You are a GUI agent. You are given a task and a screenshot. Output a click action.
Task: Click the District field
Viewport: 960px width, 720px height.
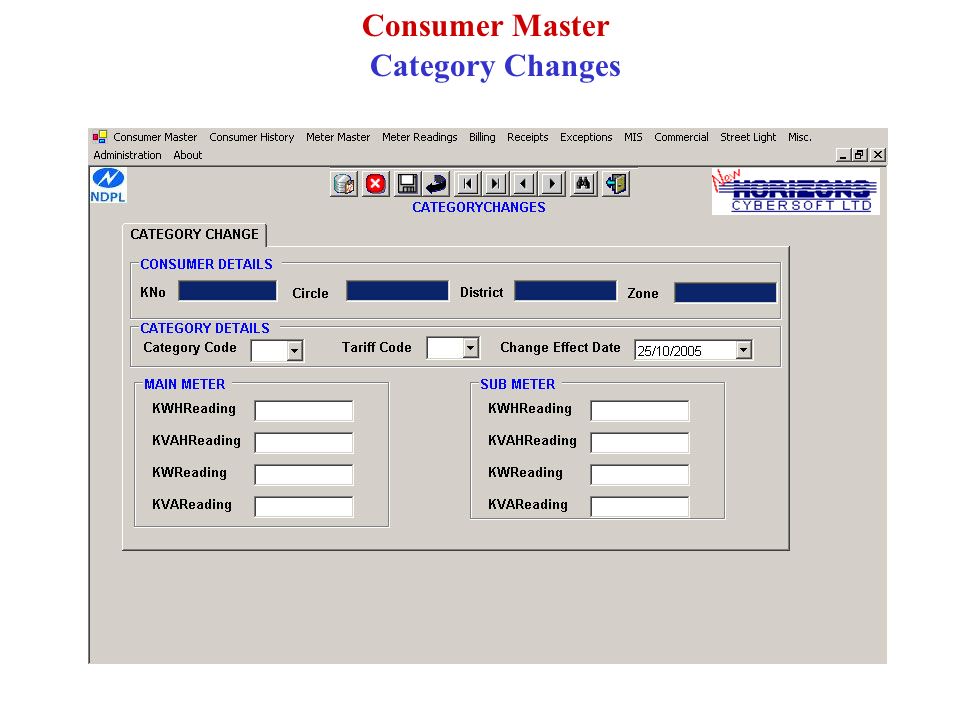[x=565, y=291]
